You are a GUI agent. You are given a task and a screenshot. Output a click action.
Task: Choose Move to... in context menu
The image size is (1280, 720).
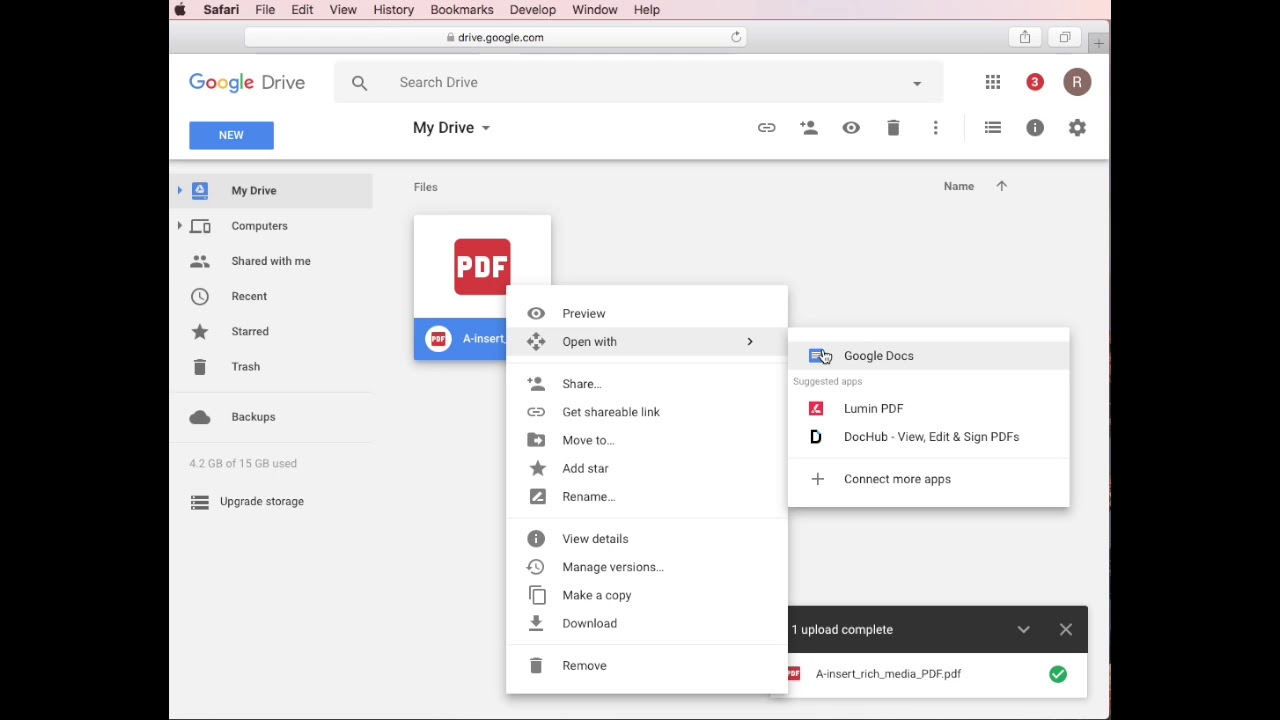click(x=647, y=440)
